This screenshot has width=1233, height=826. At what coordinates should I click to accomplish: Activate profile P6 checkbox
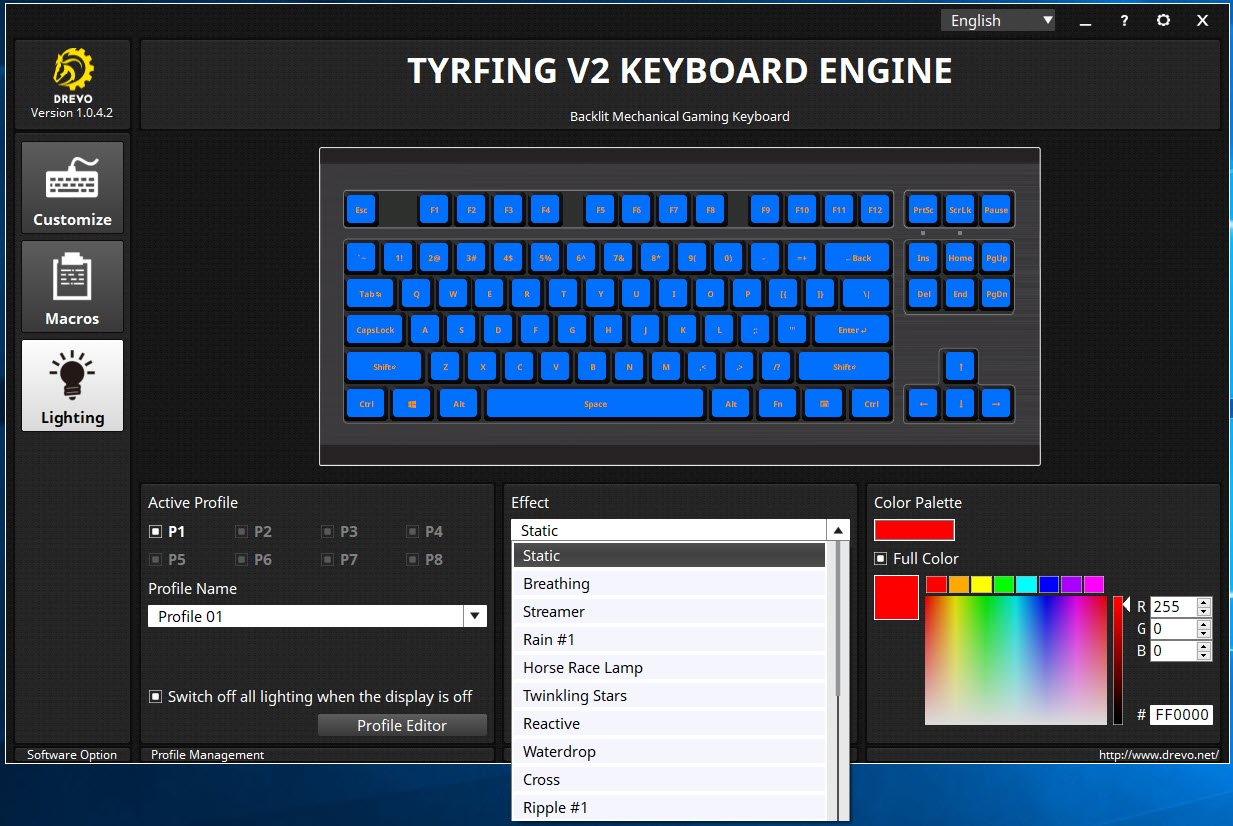(x=241, y=560)
